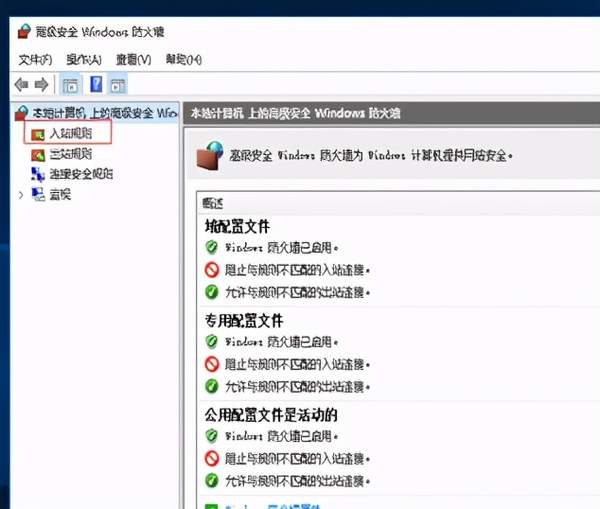Viewport: 600px width, 509px height.
Task: Select 连接安全规则 (Connection Security Rules) node
Action: coord(80,173)
